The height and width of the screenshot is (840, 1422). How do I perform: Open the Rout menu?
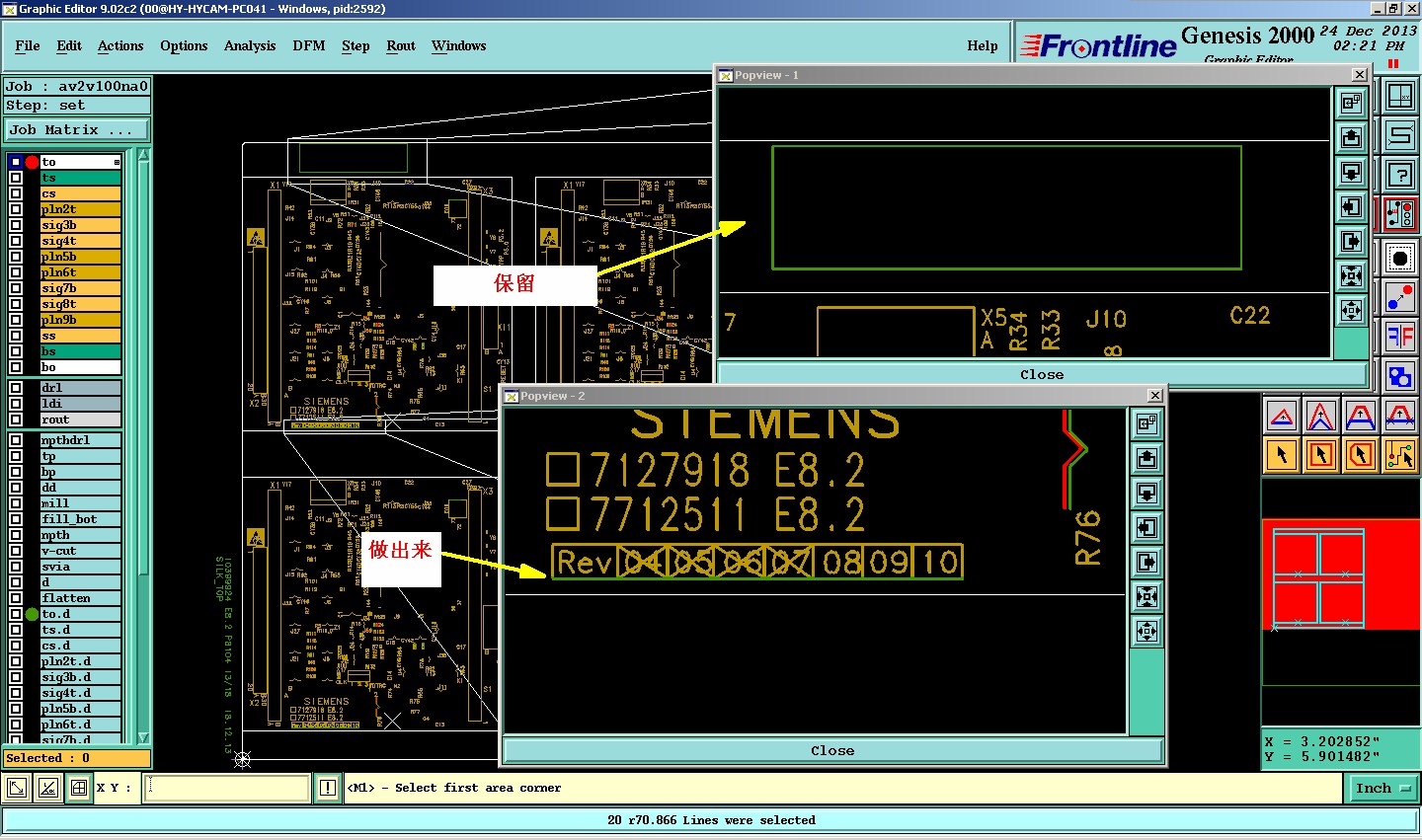tap(401, 45)
